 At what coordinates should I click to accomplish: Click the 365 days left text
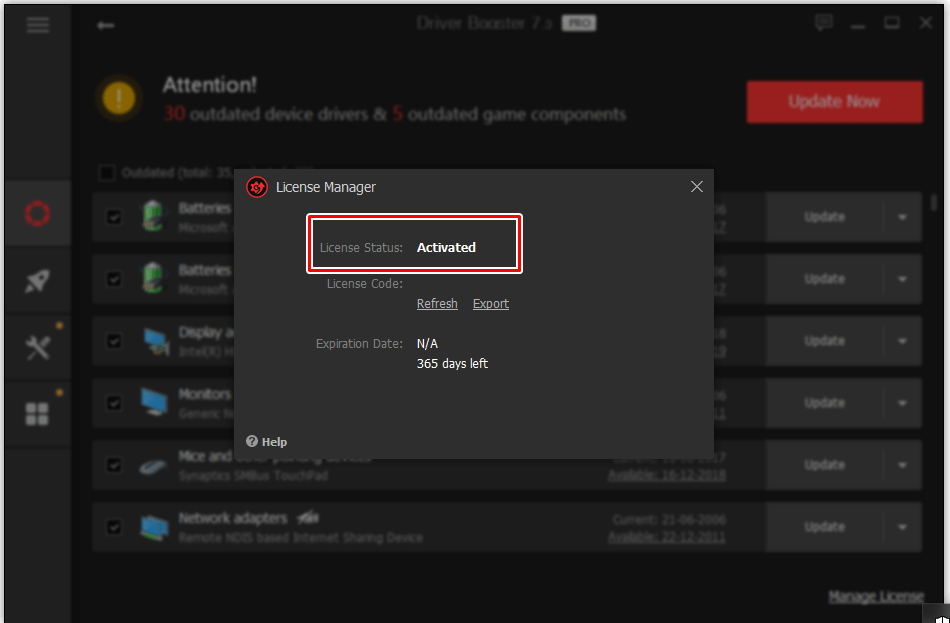452,364
